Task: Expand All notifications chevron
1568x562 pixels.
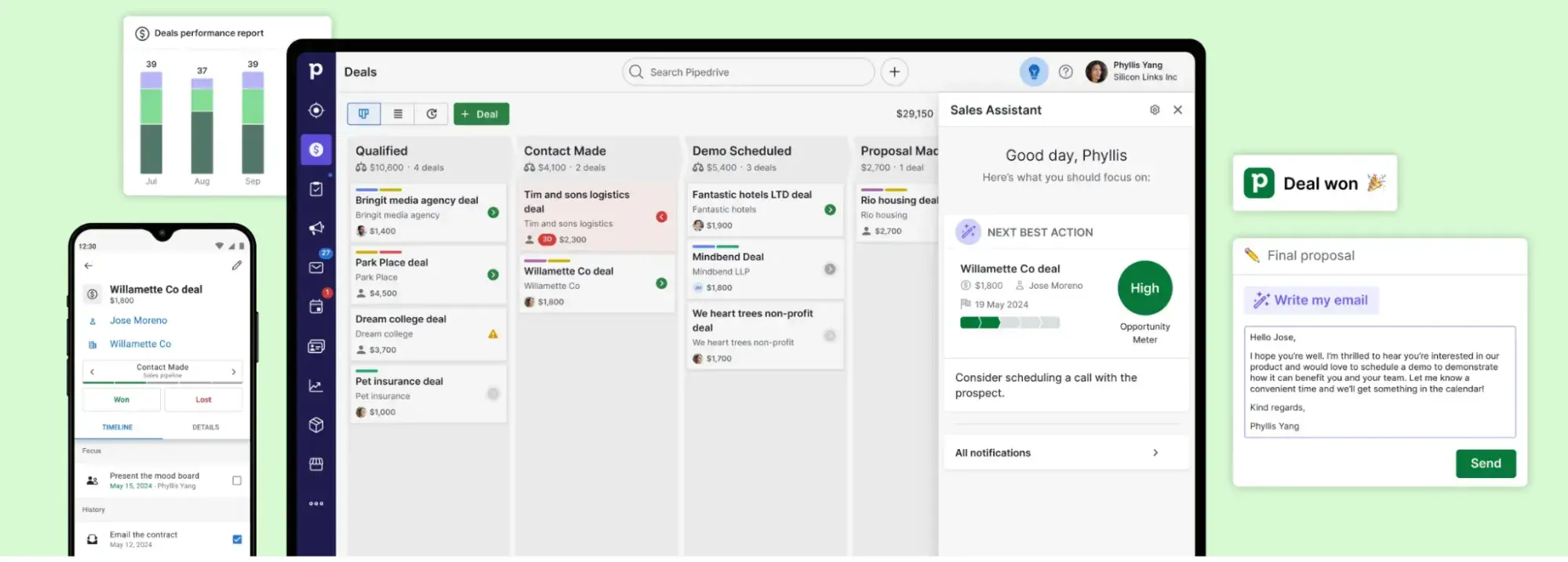Action: point(1155,453)
